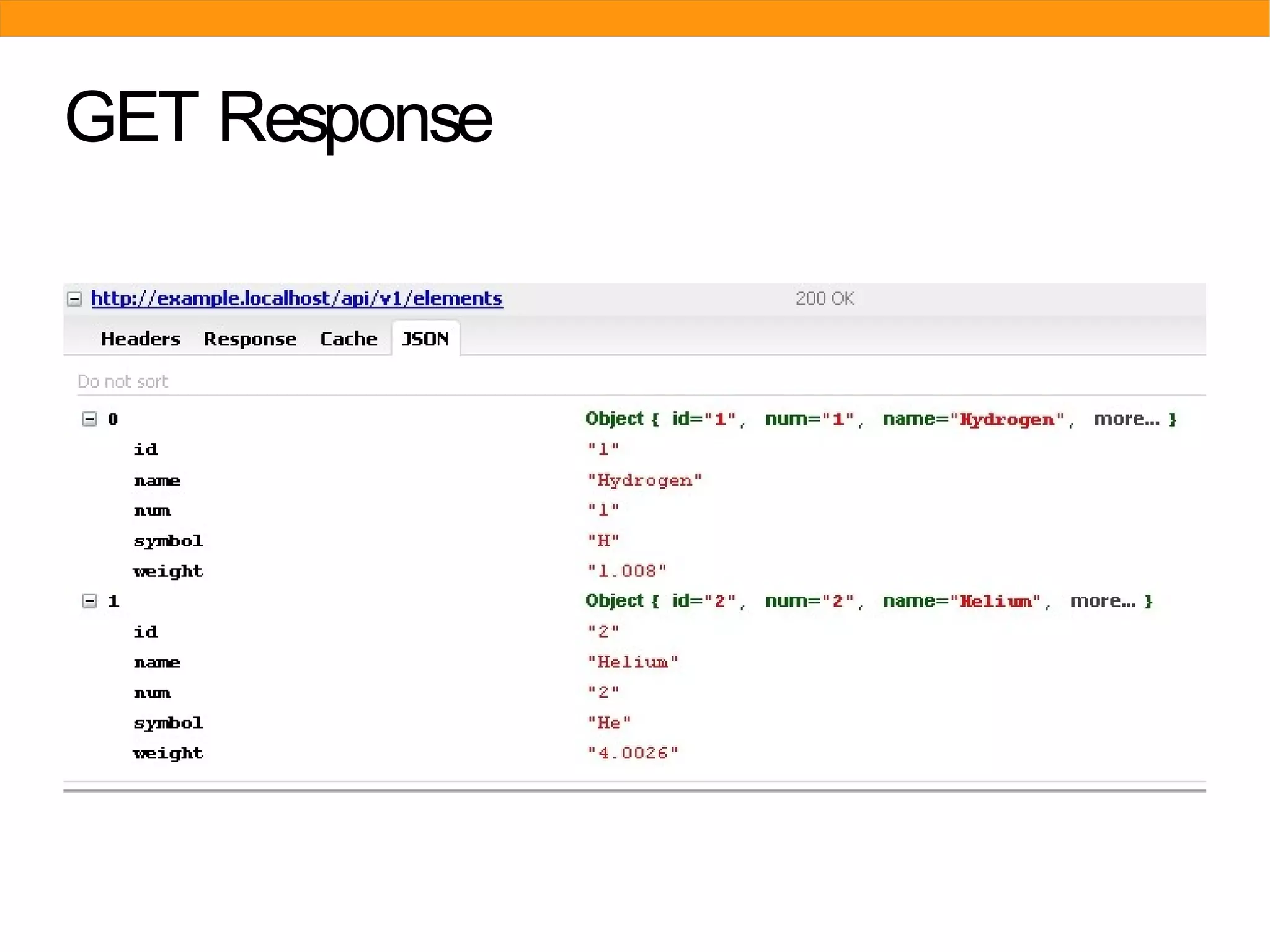
Task: Click the GET Response slide title
Action: 278,118
